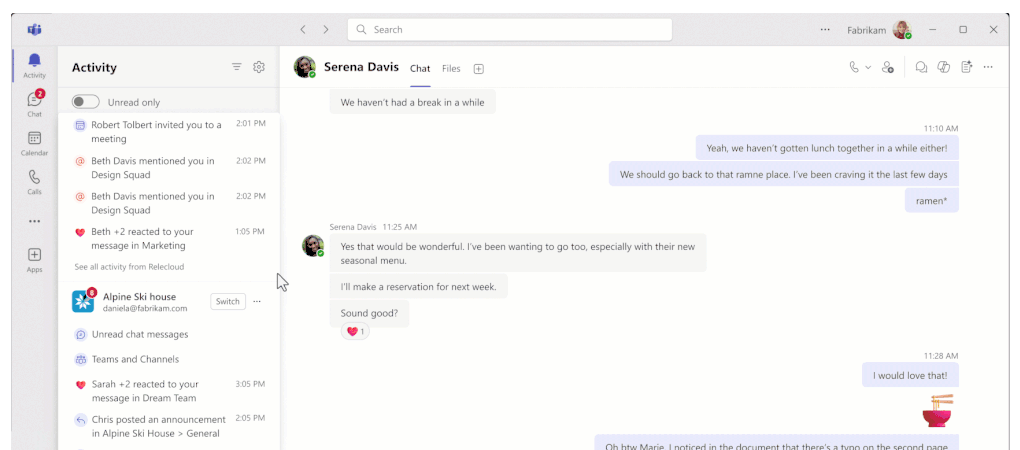Open Robert Tolbert meeting invite notification
The height and width of the screenshot is (450, 1020).
click(x=156, y=131)
